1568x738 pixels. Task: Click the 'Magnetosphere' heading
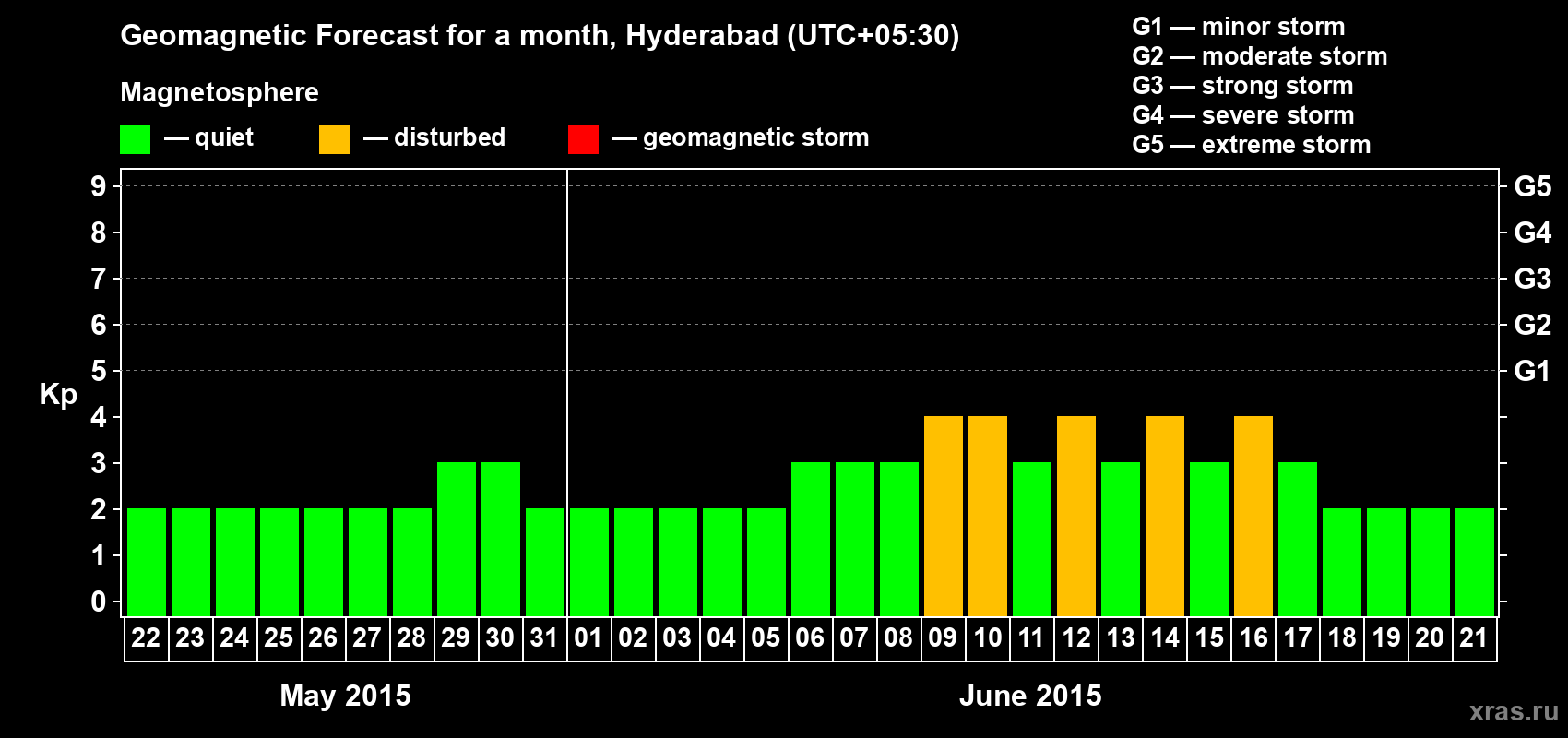coord(220,93)
